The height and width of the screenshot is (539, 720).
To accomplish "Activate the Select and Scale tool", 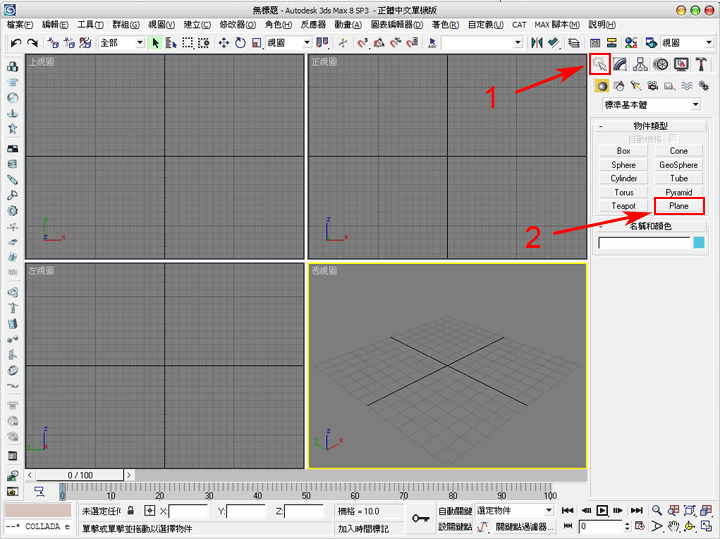I will pos(256,43).
